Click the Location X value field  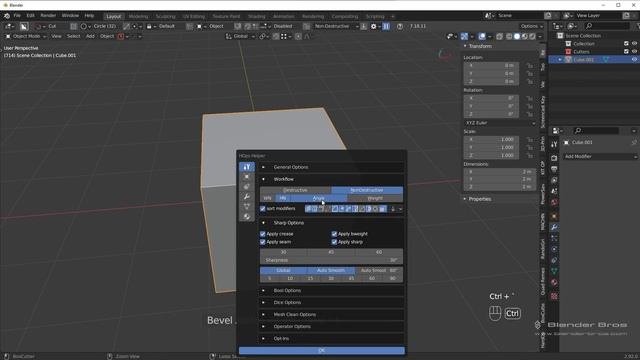[491, 65]
